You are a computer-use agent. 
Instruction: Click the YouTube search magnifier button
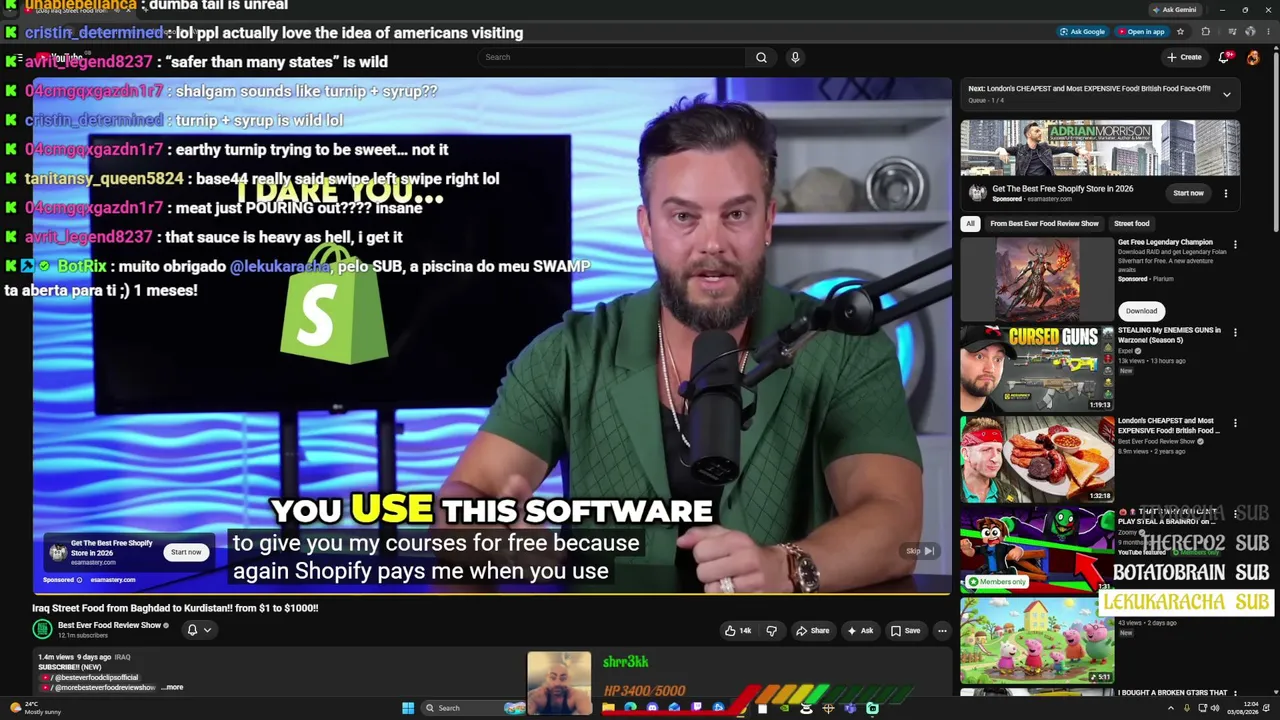click(x=761, y=57)
